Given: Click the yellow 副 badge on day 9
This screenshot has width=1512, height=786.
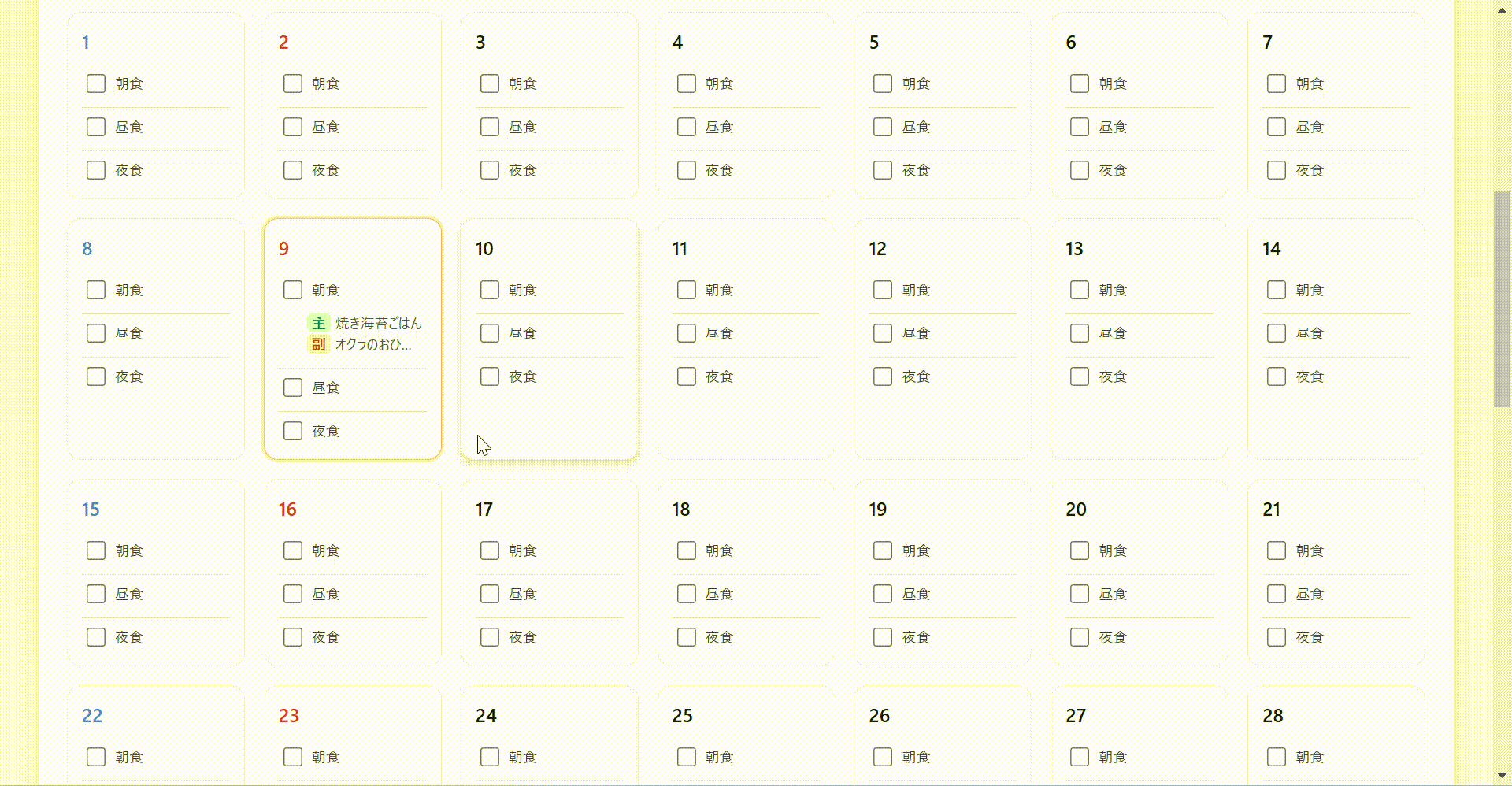Looking at the screenshot, I should [x=318, y=344].
